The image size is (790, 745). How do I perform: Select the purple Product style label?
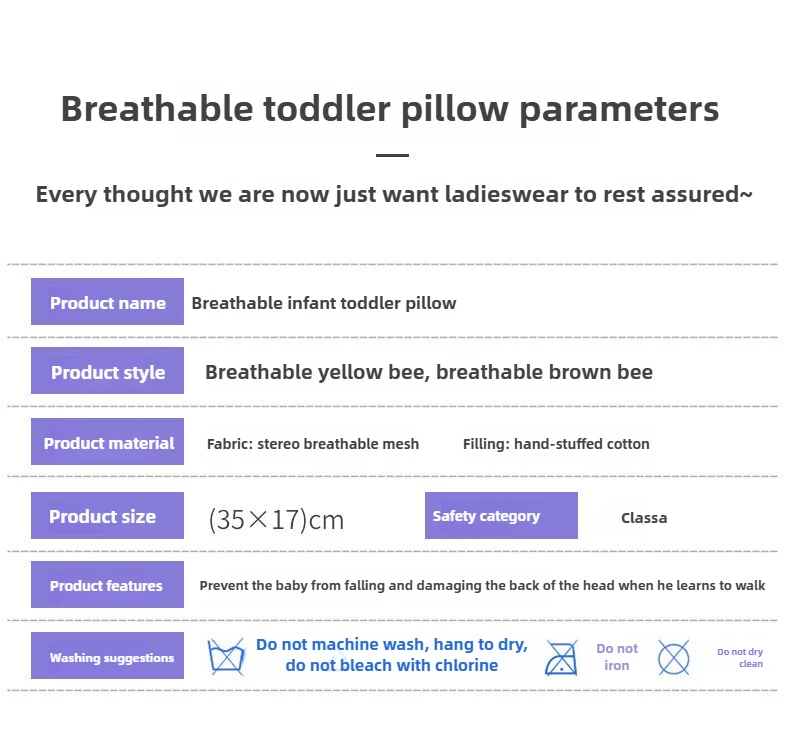click(108, 372)
